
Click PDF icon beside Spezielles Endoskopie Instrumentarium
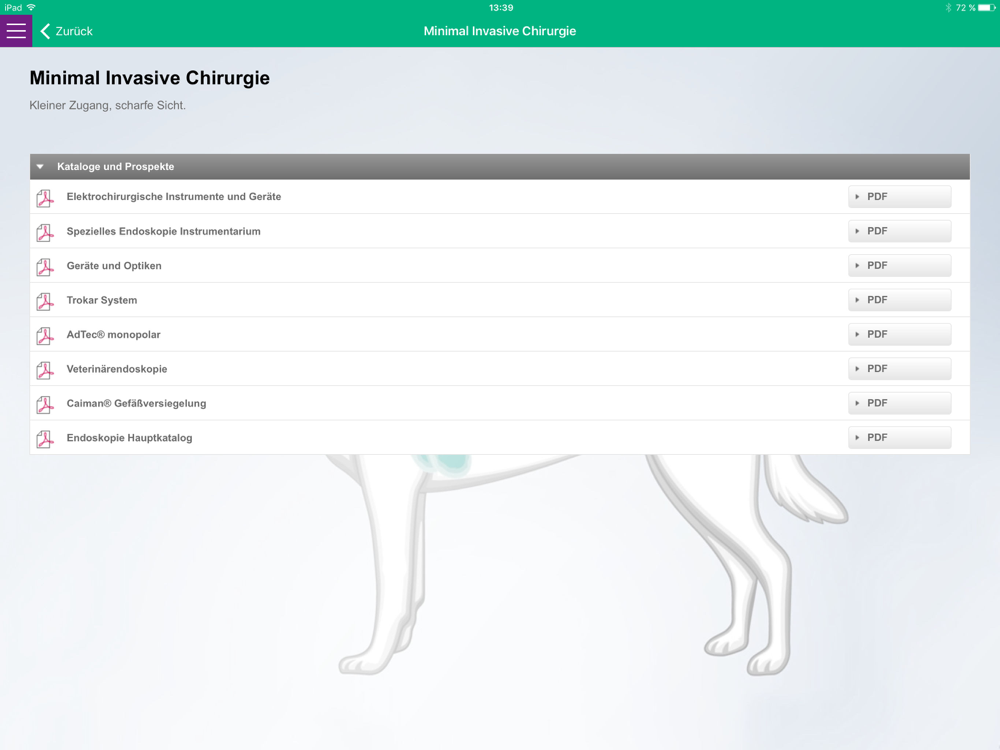[x=45, y=232]
